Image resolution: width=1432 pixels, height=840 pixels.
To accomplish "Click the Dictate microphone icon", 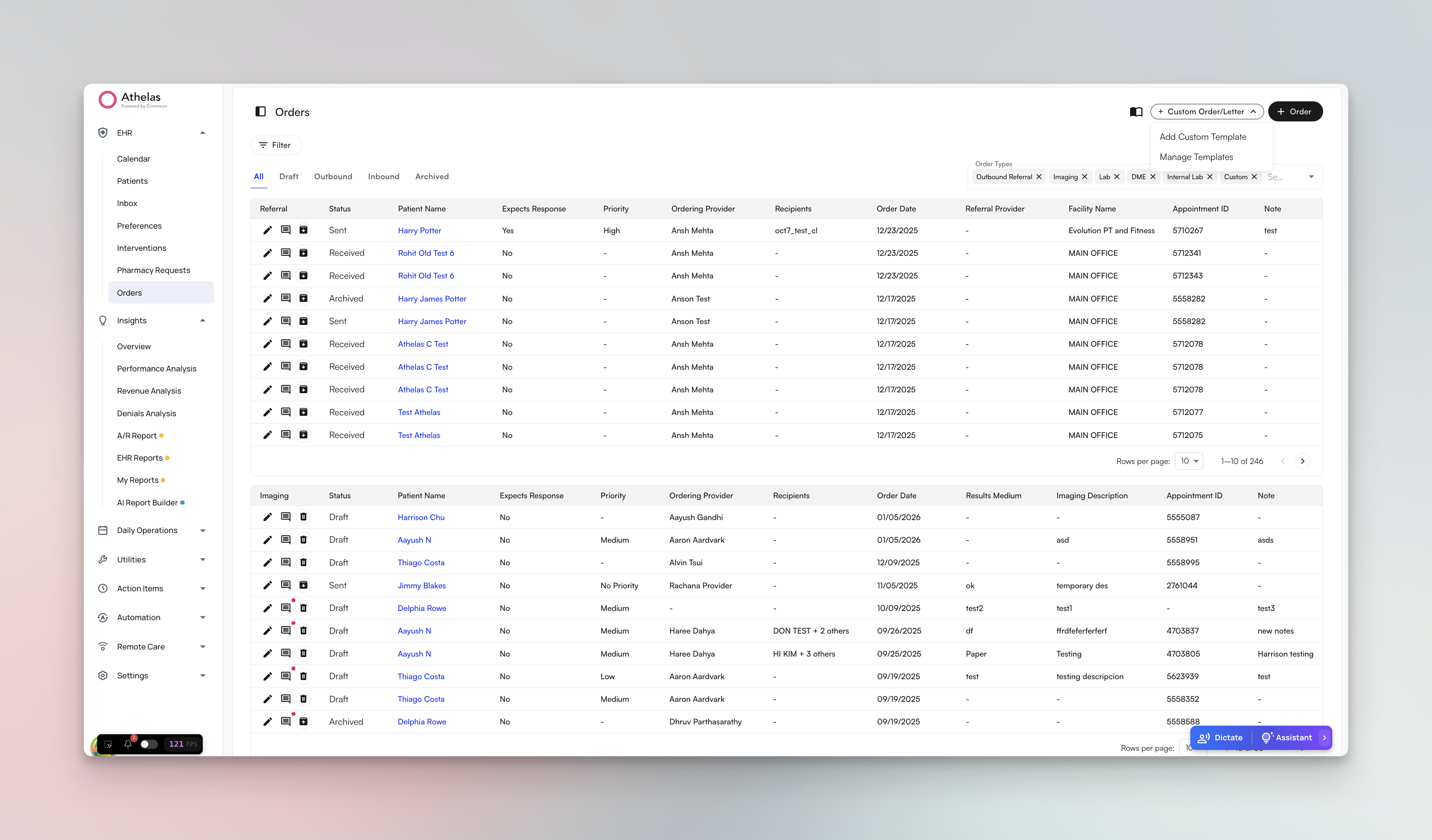I will 1204,737.
